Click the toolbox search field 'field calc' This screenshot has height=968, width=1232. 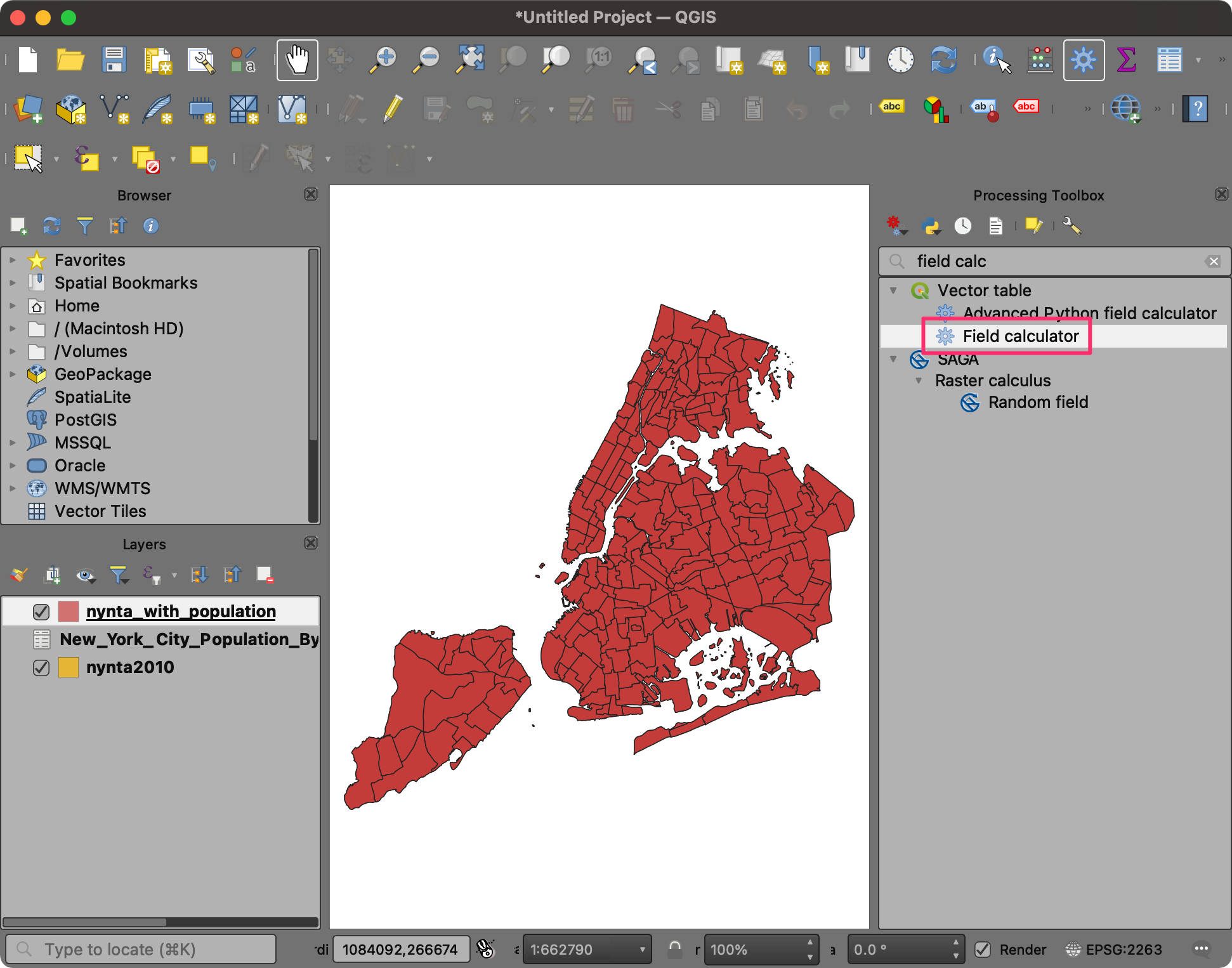click(1053, 261)
